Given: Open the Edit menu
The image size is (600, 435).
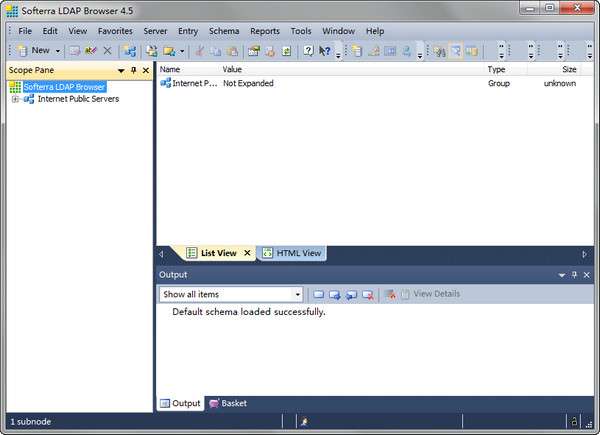Looking at the screenshot, I should tap(50, 31).
